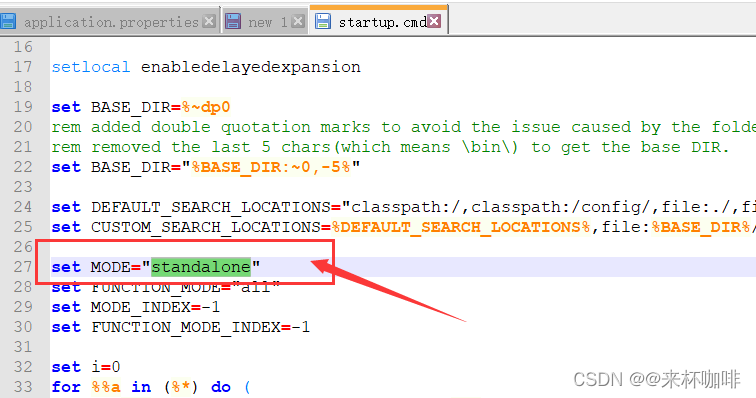
Task: Close the new 1 tab
Action: [298, 21]
